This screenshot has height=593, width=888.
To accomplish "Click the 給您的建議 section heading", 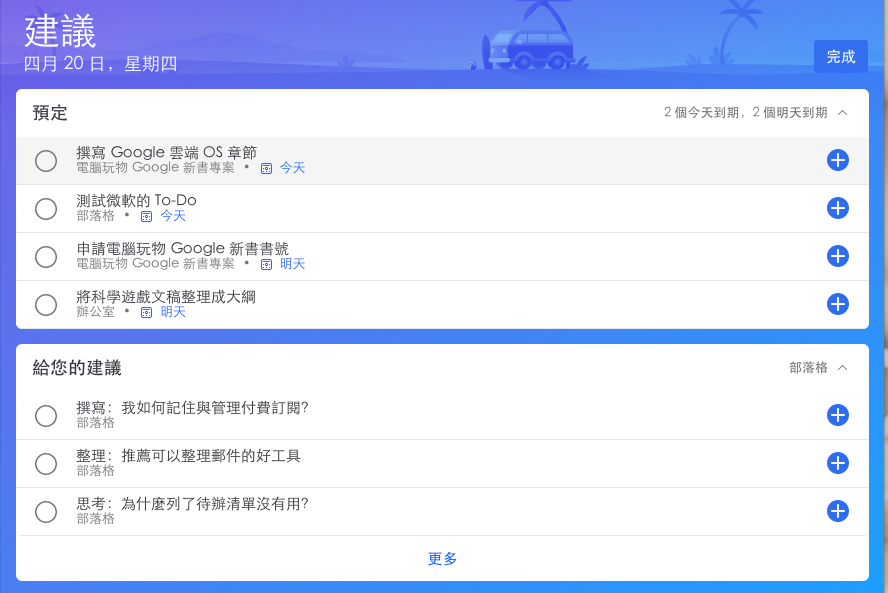I will (x=77, y=368).
